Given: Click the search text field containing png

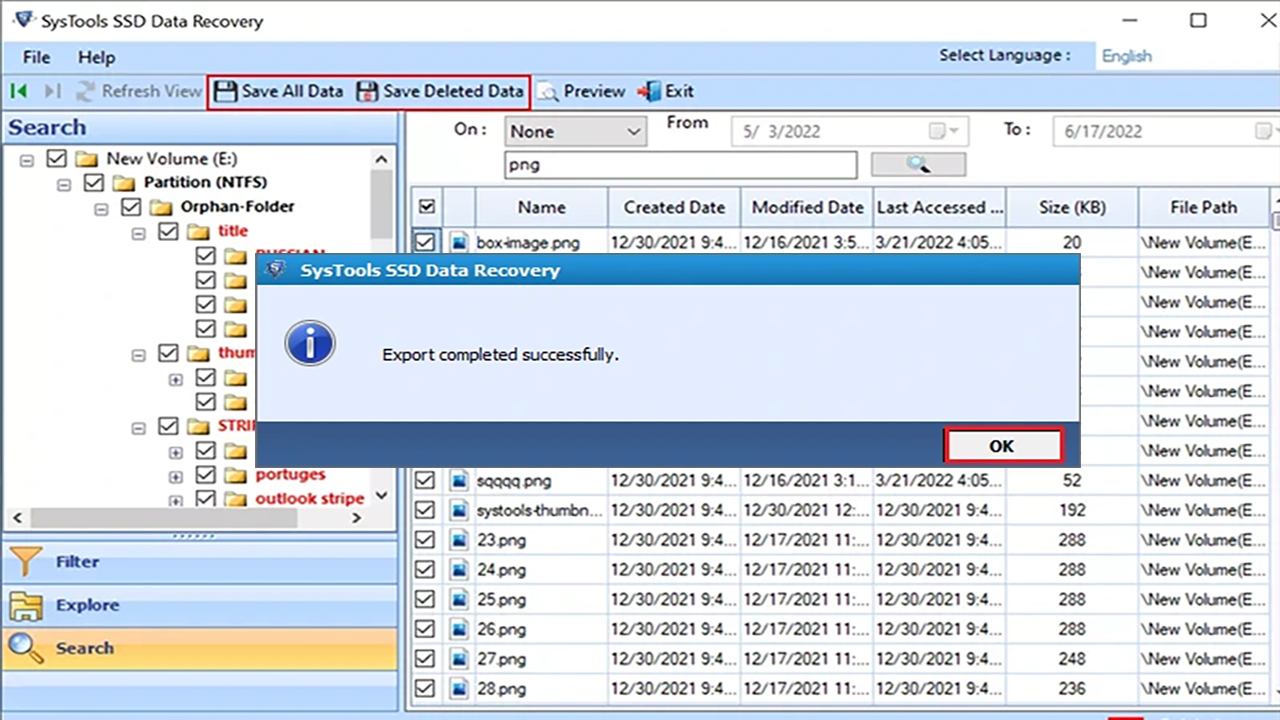Looking at the screenshot, I should coord(681,165).
